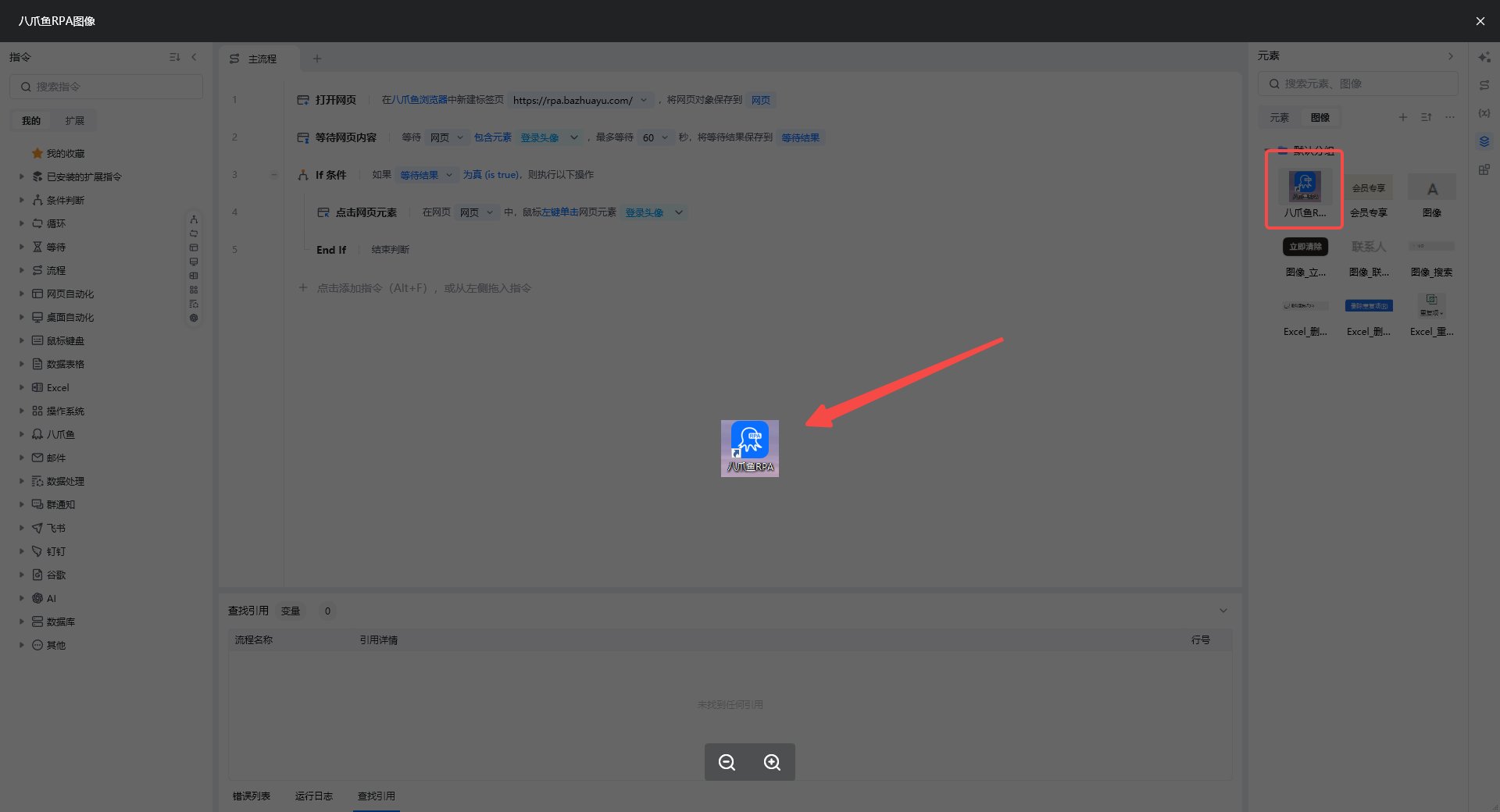The image size is (1500, 812).
Task: Open the 运行日志 bottom tab
Action: coord(314,796)
